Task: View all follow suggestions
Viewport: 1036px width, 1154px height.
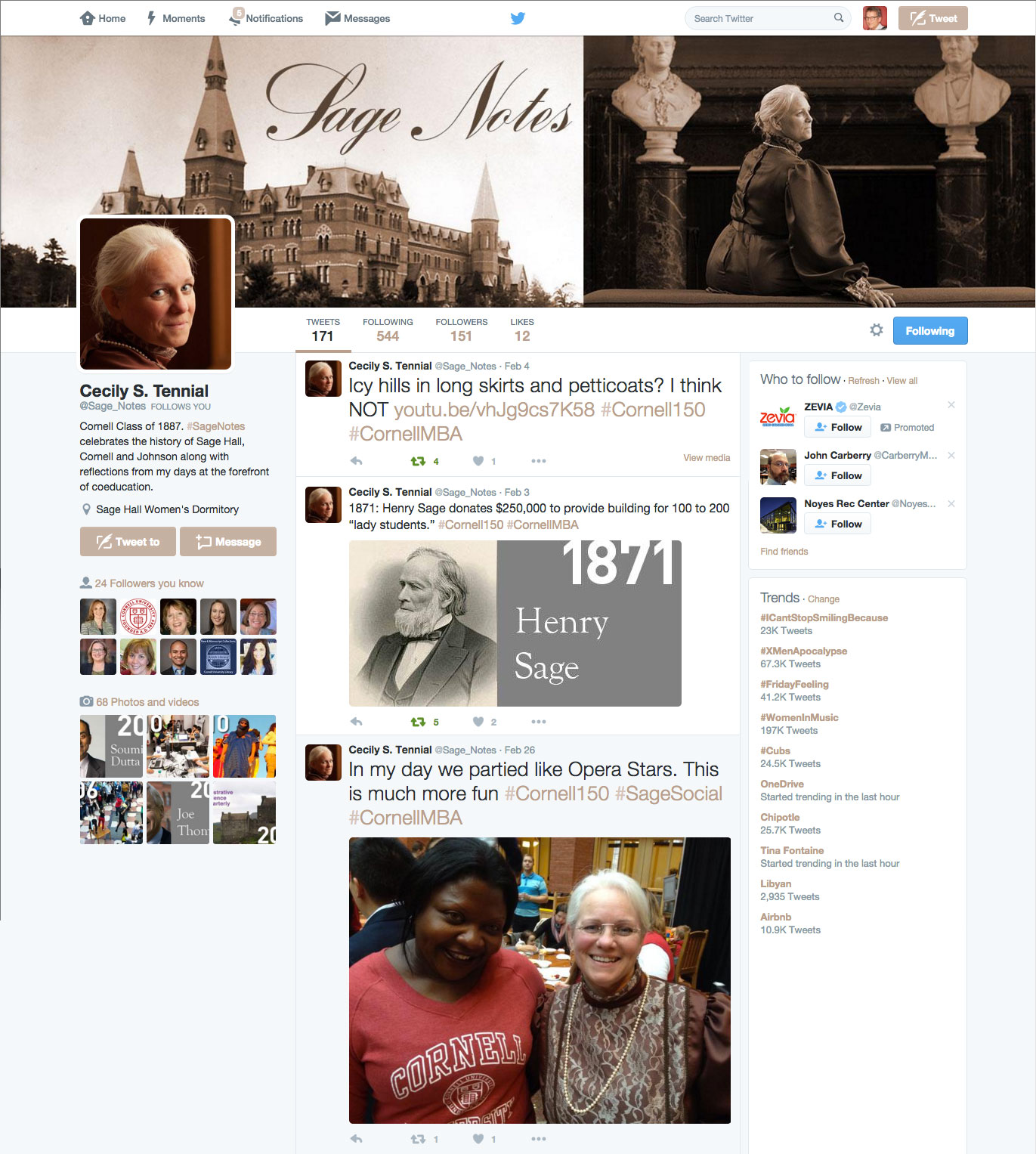Action: (902, 381)
